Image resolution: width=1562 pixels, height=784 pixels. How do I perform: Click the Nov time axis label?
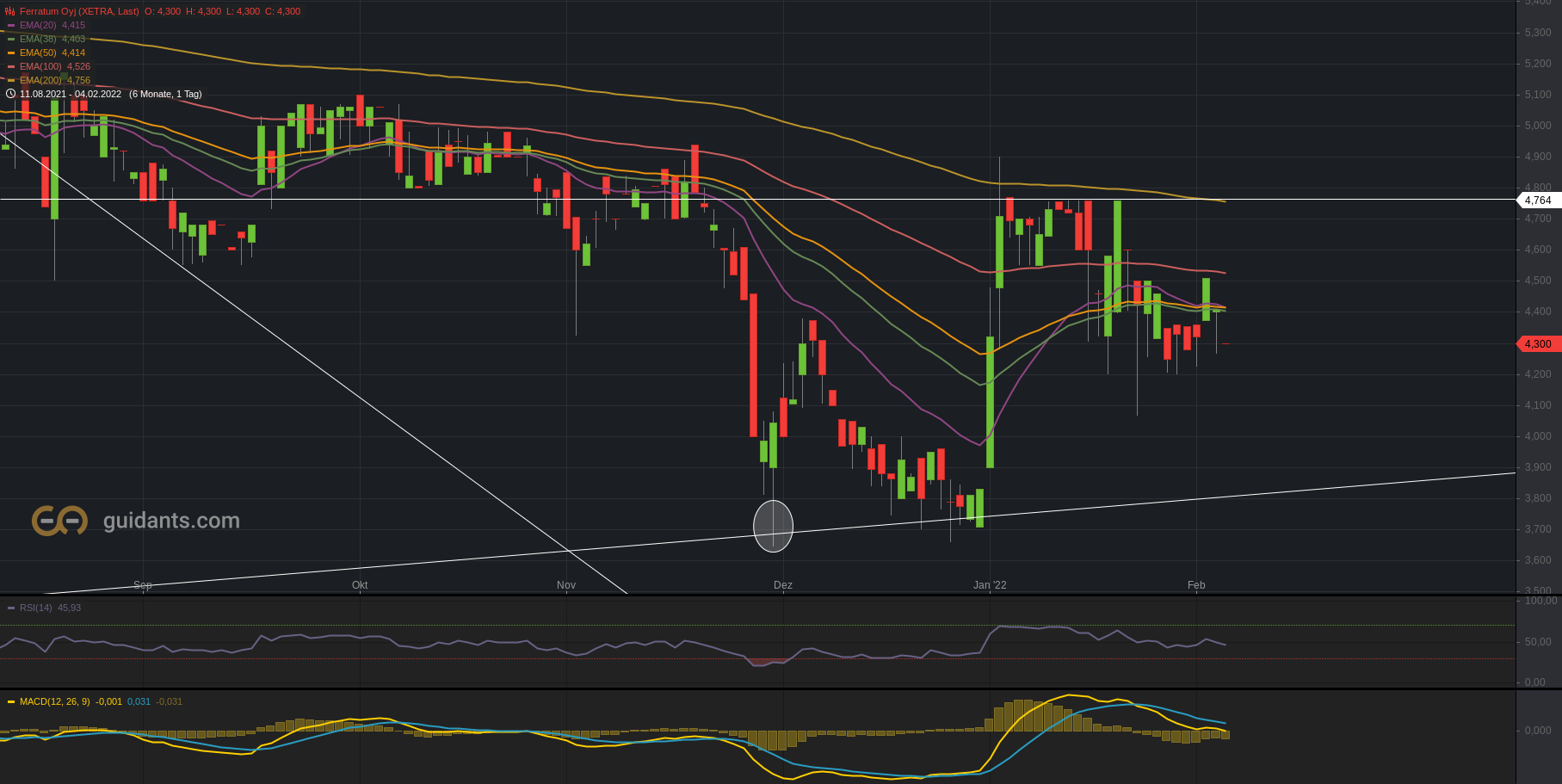tap(566, 585)
